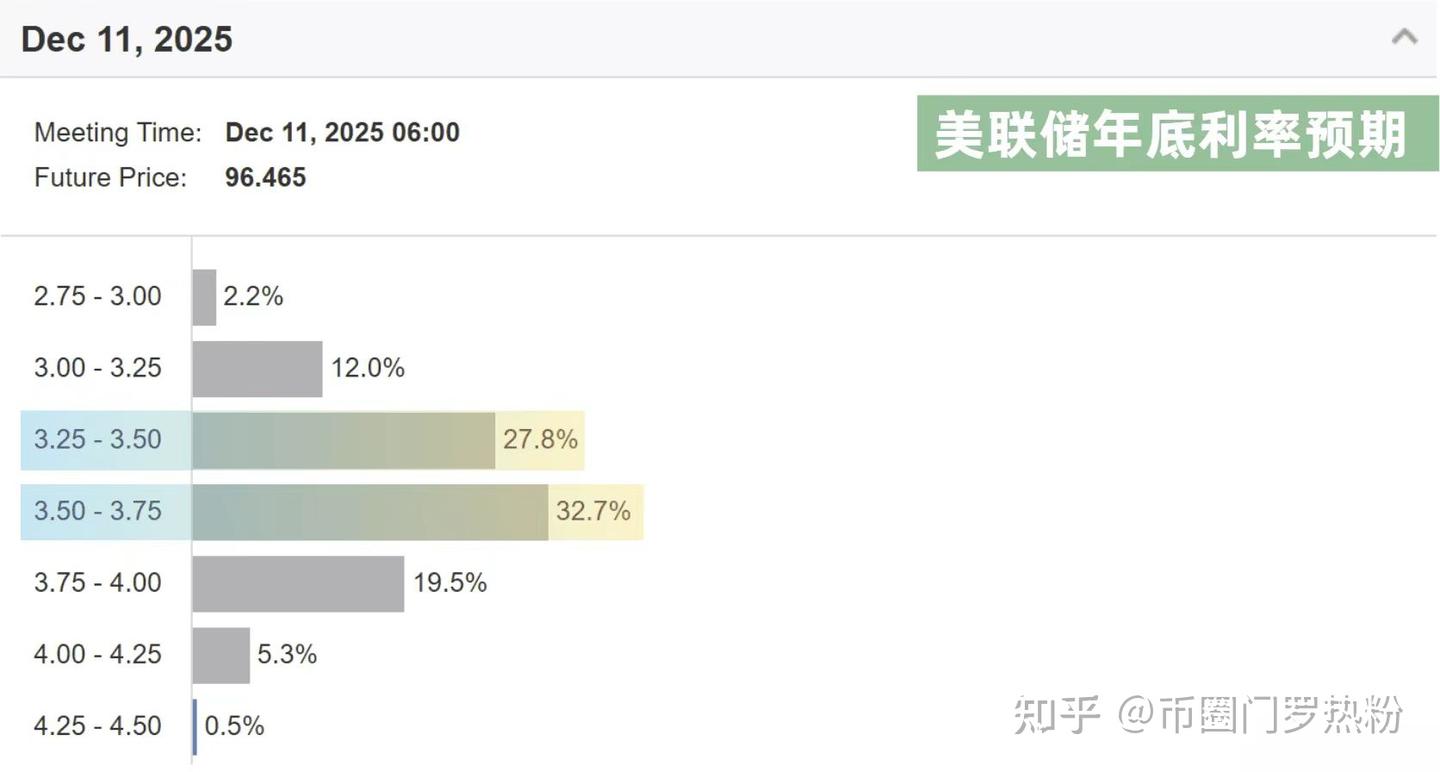
Task: Click the 4.00 - 4.25 probability bar
Action: (220, 654)
